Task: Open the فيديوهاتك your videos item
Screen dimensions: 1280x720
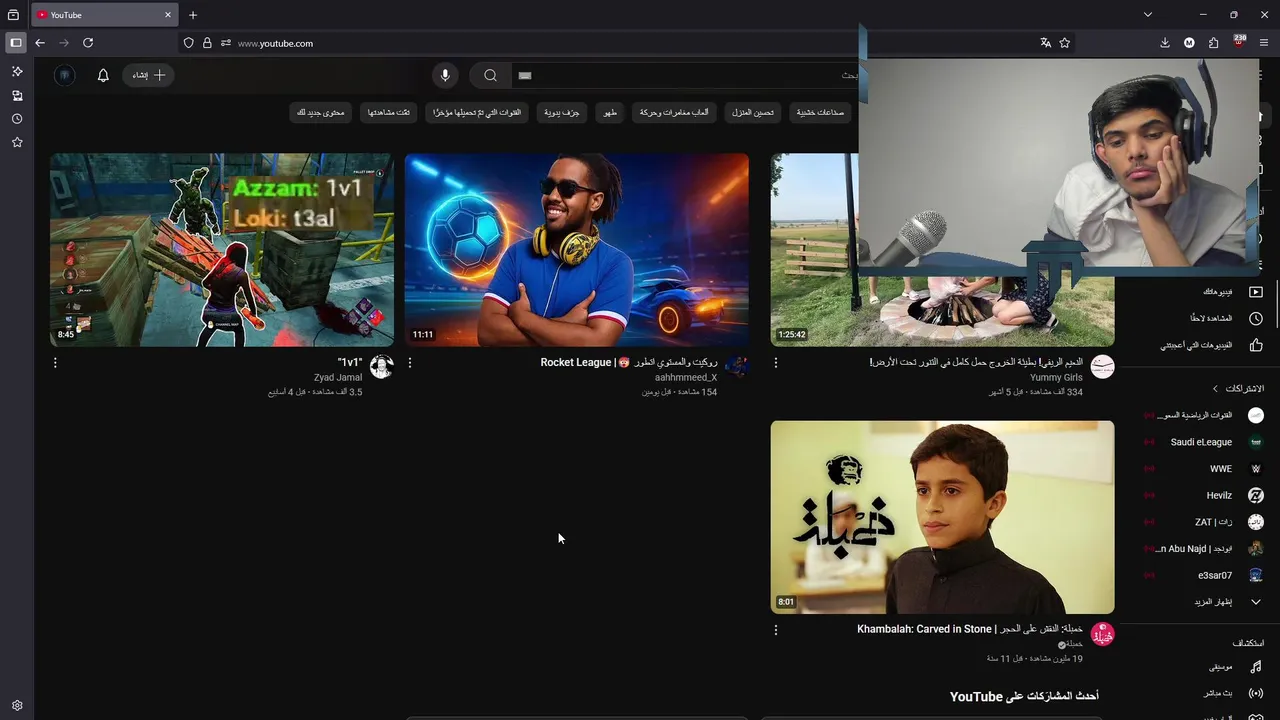Action: (1233, 292)
